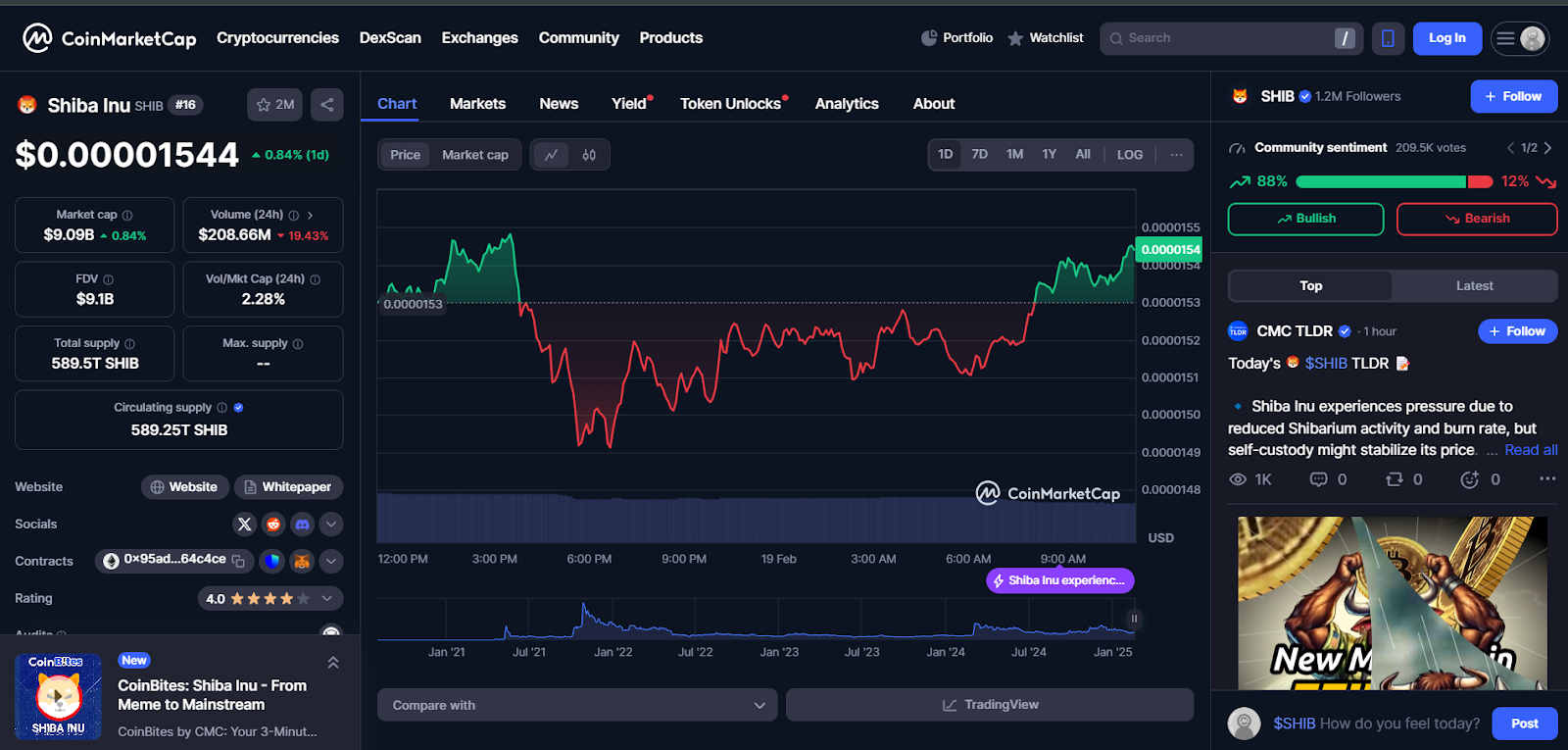This screenshot has height=750, width=1568.
Task: Expand the Rating 4.0 details
Action: coord(327,598)
